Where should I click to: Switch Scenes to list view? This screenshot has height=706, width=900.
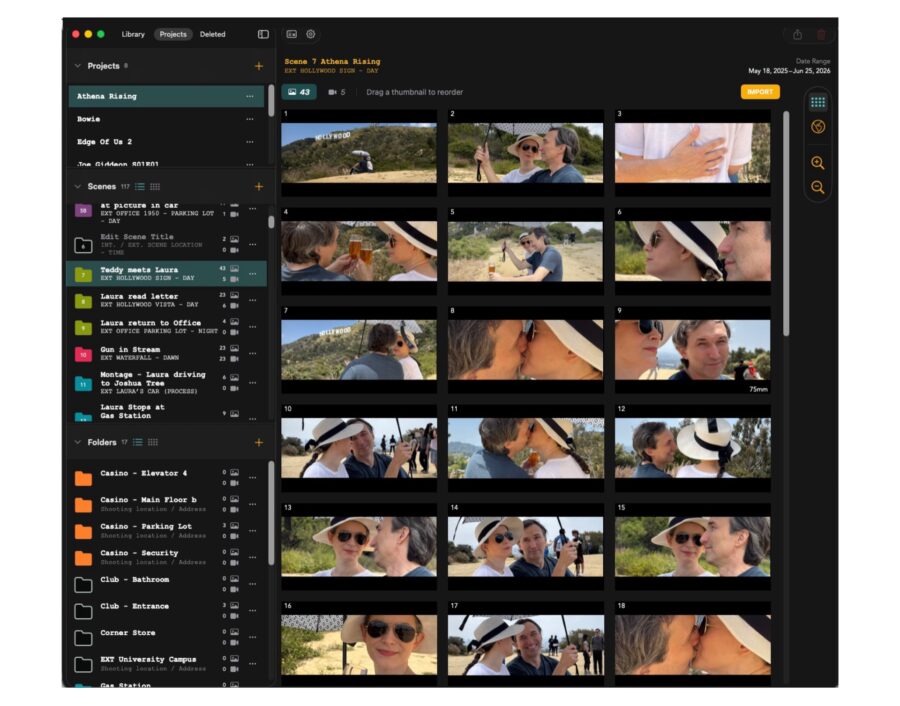click(139, 187)
